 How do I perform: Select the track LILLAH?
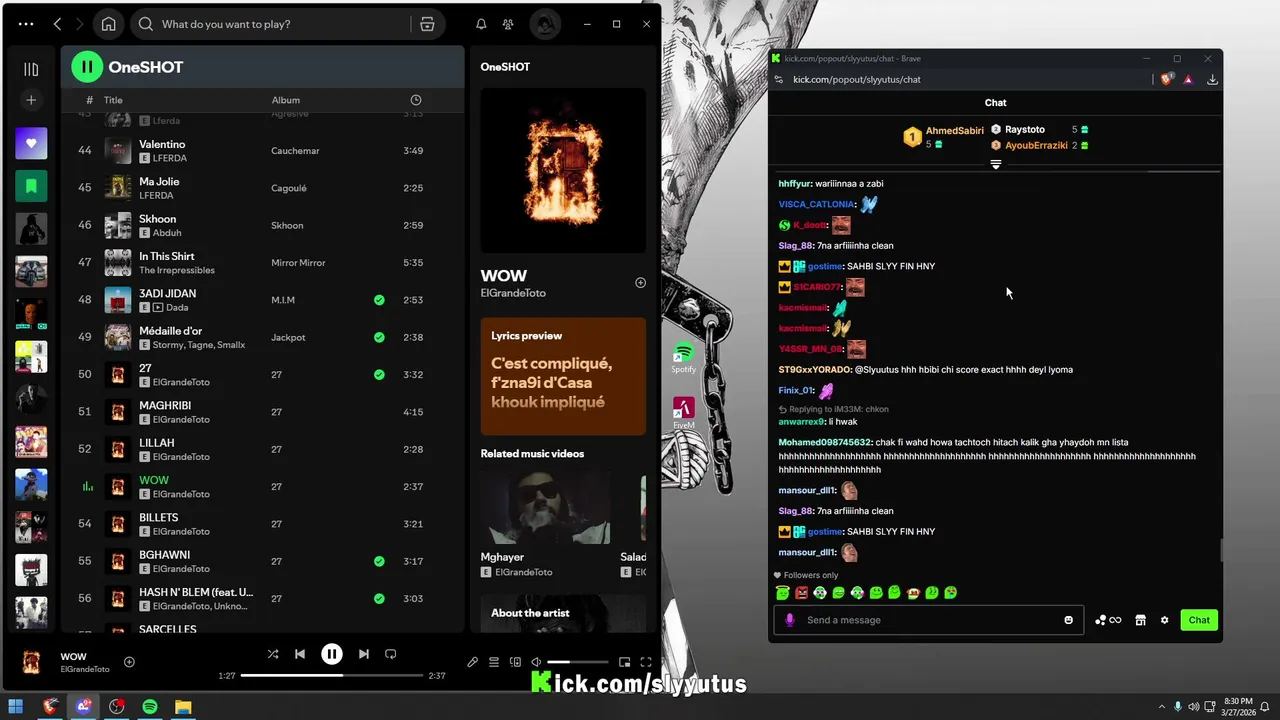pyautogui.click(x=157, y=443)
